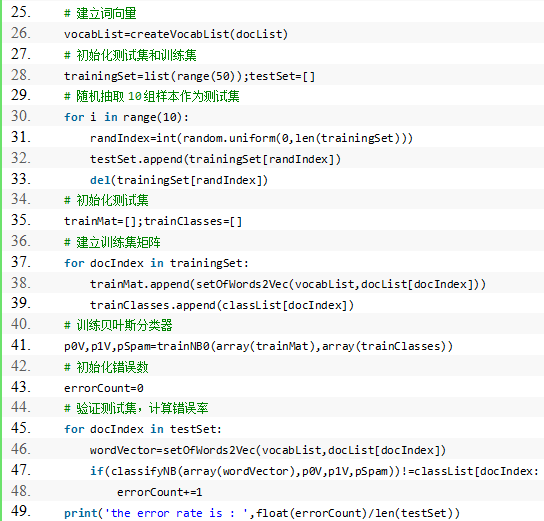This screenshot has width=544, height=521.
Task: Click 'trainMat=[];trainClasses=[]' code line
Action: (x=153, y=221)
